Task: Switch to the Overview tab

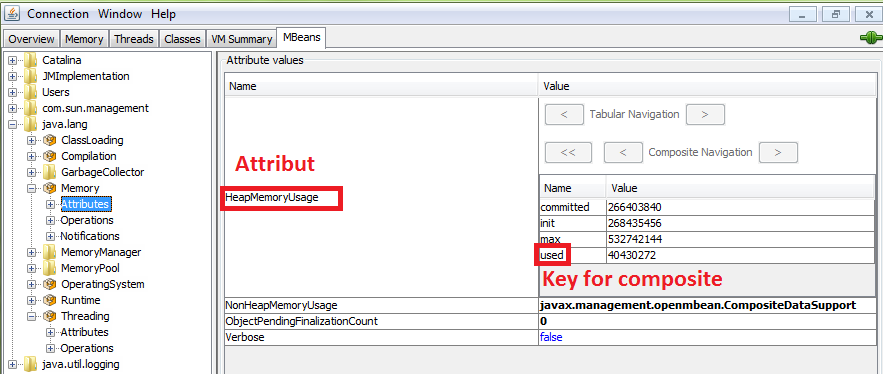Action: click(x=32, y=39)
